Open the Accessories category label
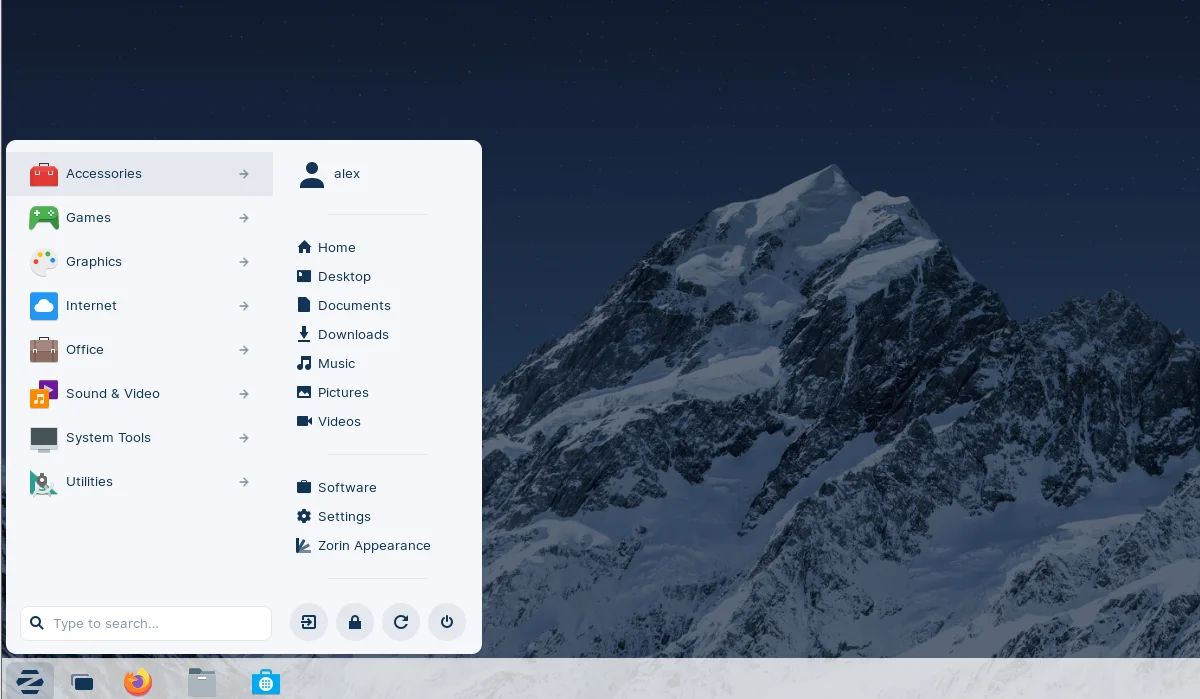The image size is (1200, 699). [x=104, y=174]
